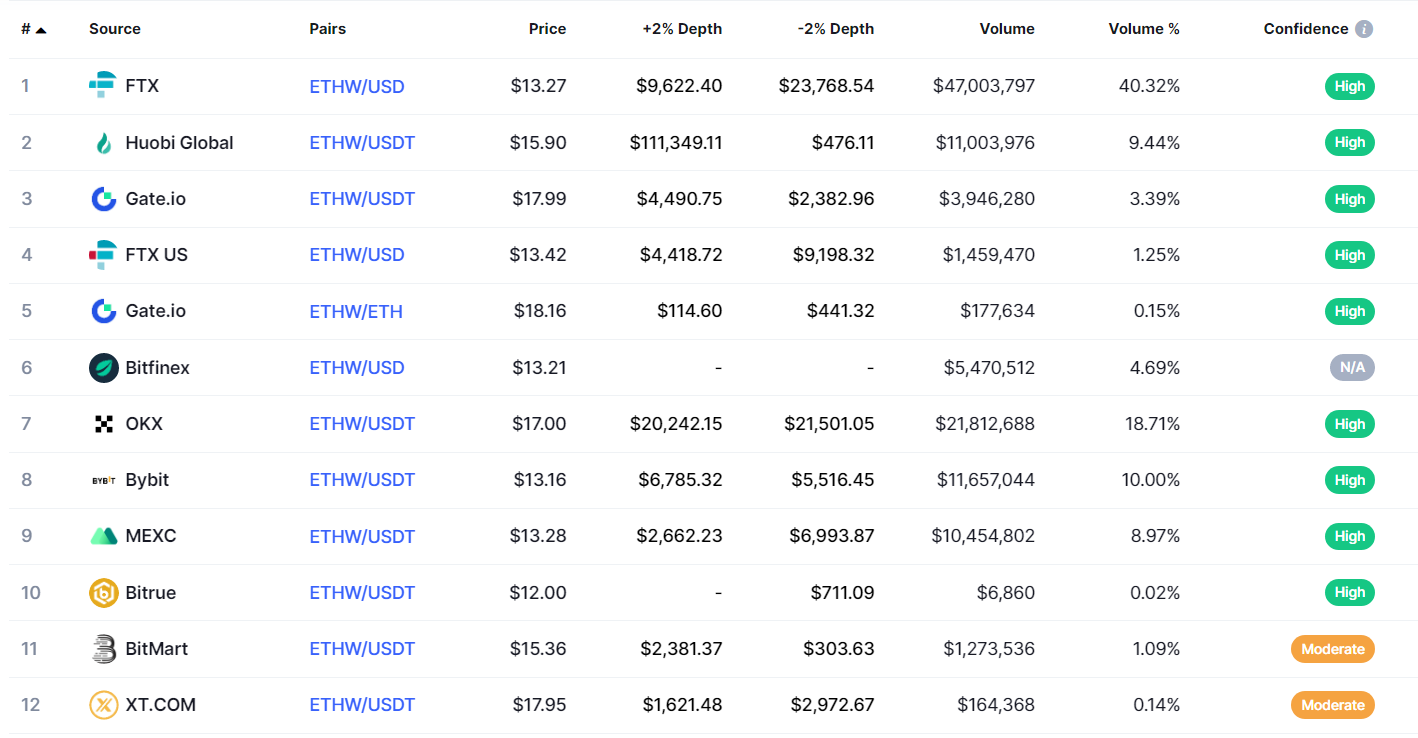Image resolution: width=1418 pixels, height=738 pixels.
Task: Click the XT.COM logo
Action: pyautogui.click(x=103, y=705)
